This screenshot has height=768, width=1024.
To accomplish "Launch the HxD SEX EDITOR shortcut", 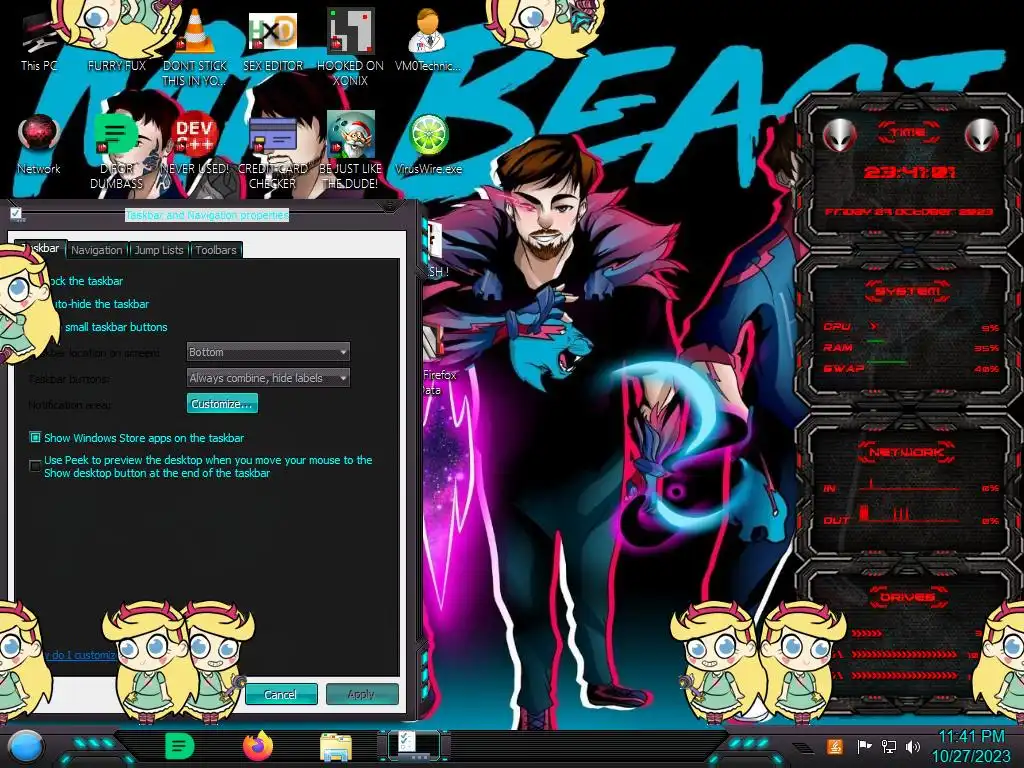I will click(272, 40).
